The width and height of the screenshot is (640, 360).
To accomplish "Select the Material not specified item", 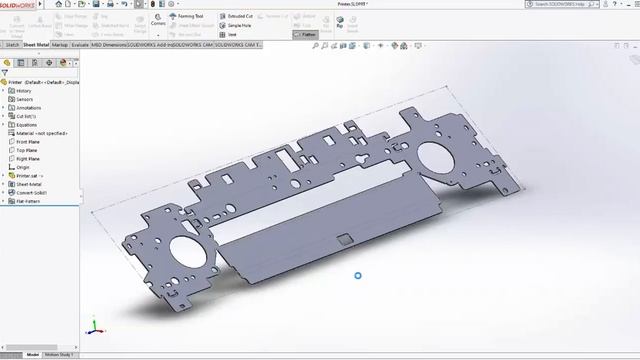I will pos(42,133).
